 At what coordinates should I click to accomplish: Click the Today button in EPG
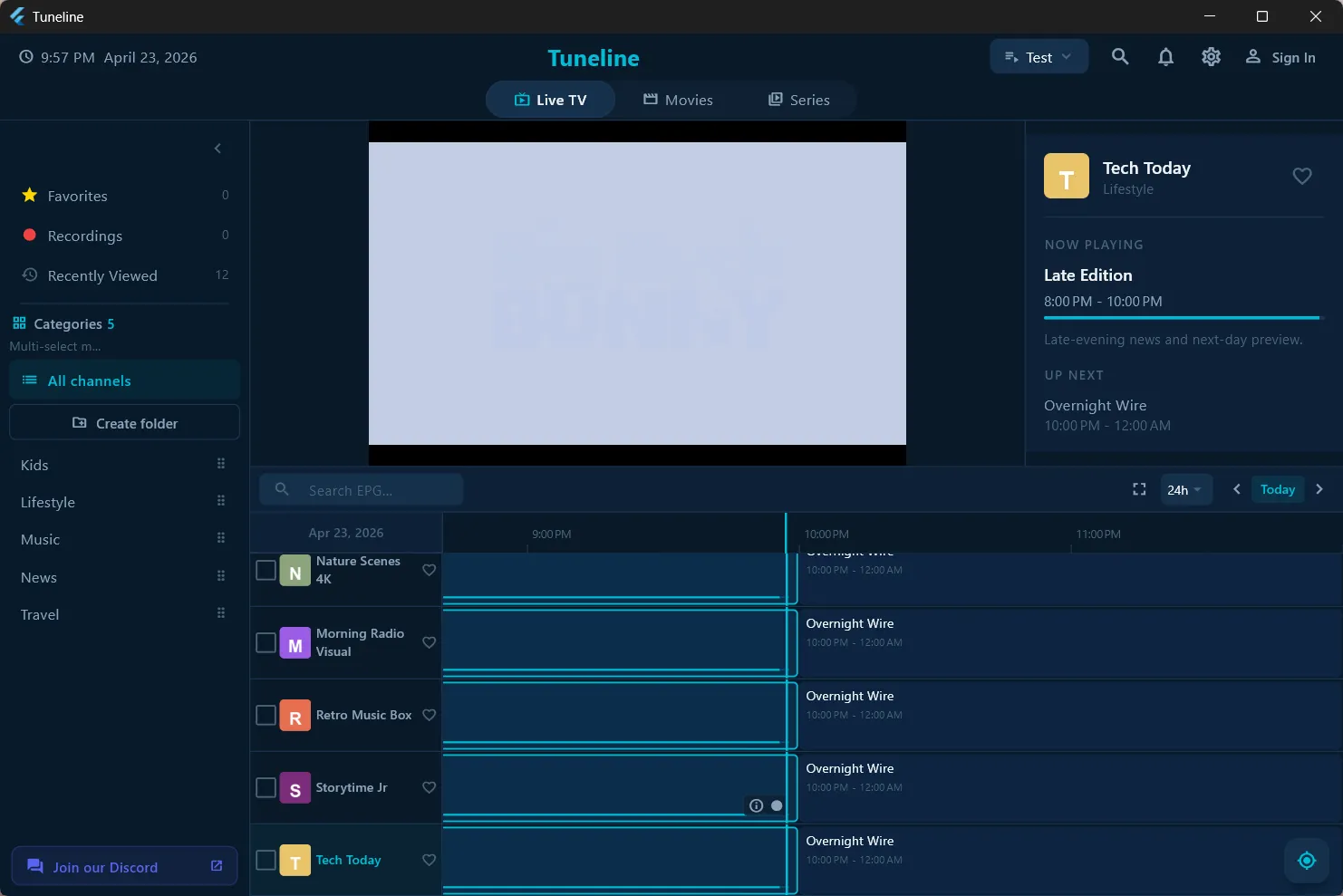point(1278,489)
